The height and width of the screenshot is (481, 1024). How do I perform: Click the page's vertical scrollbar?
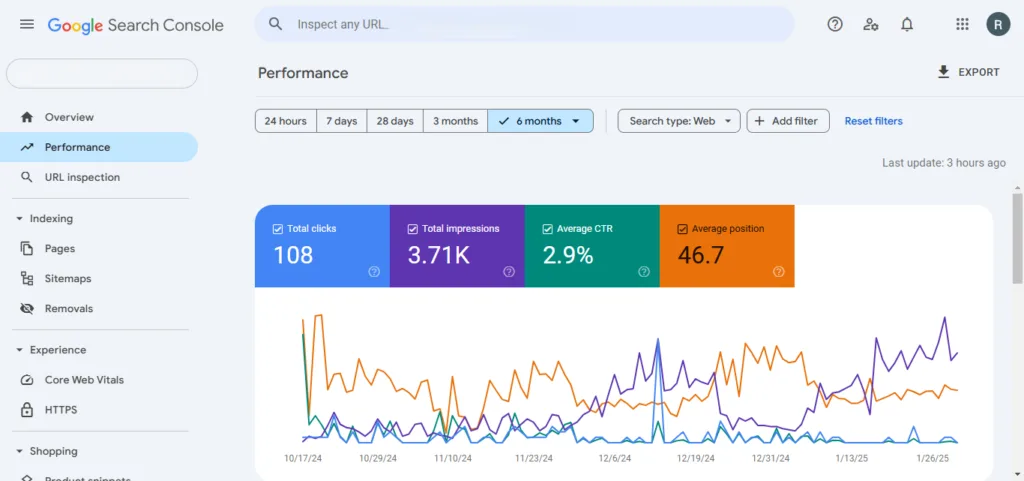coord(1017,240)
